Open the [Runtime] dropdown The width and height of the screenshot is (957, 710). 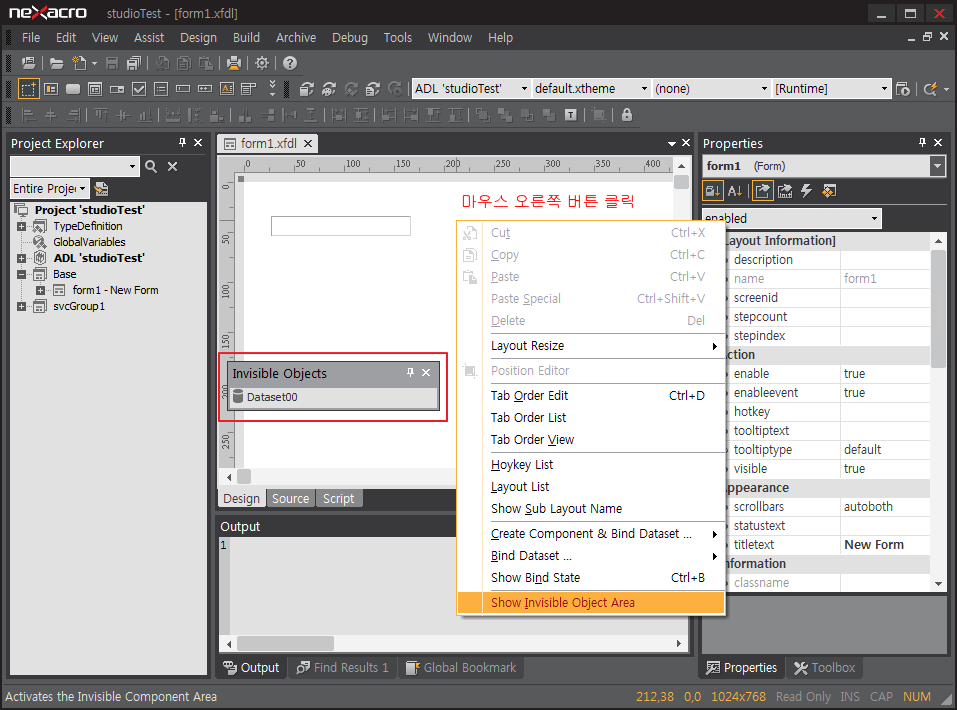click(884, 89)
